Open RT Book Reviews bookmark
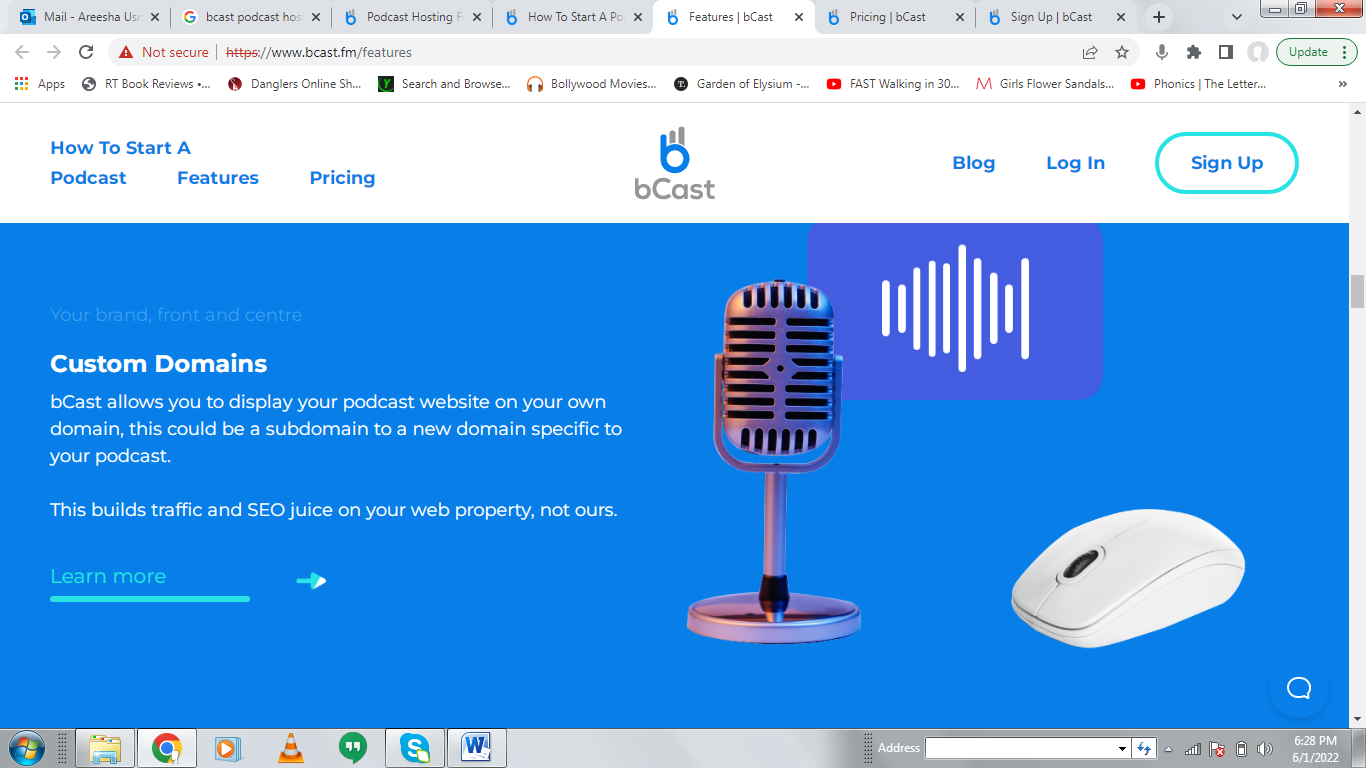The height and width of the screenshot is (768, 1366). coord(146,84)
